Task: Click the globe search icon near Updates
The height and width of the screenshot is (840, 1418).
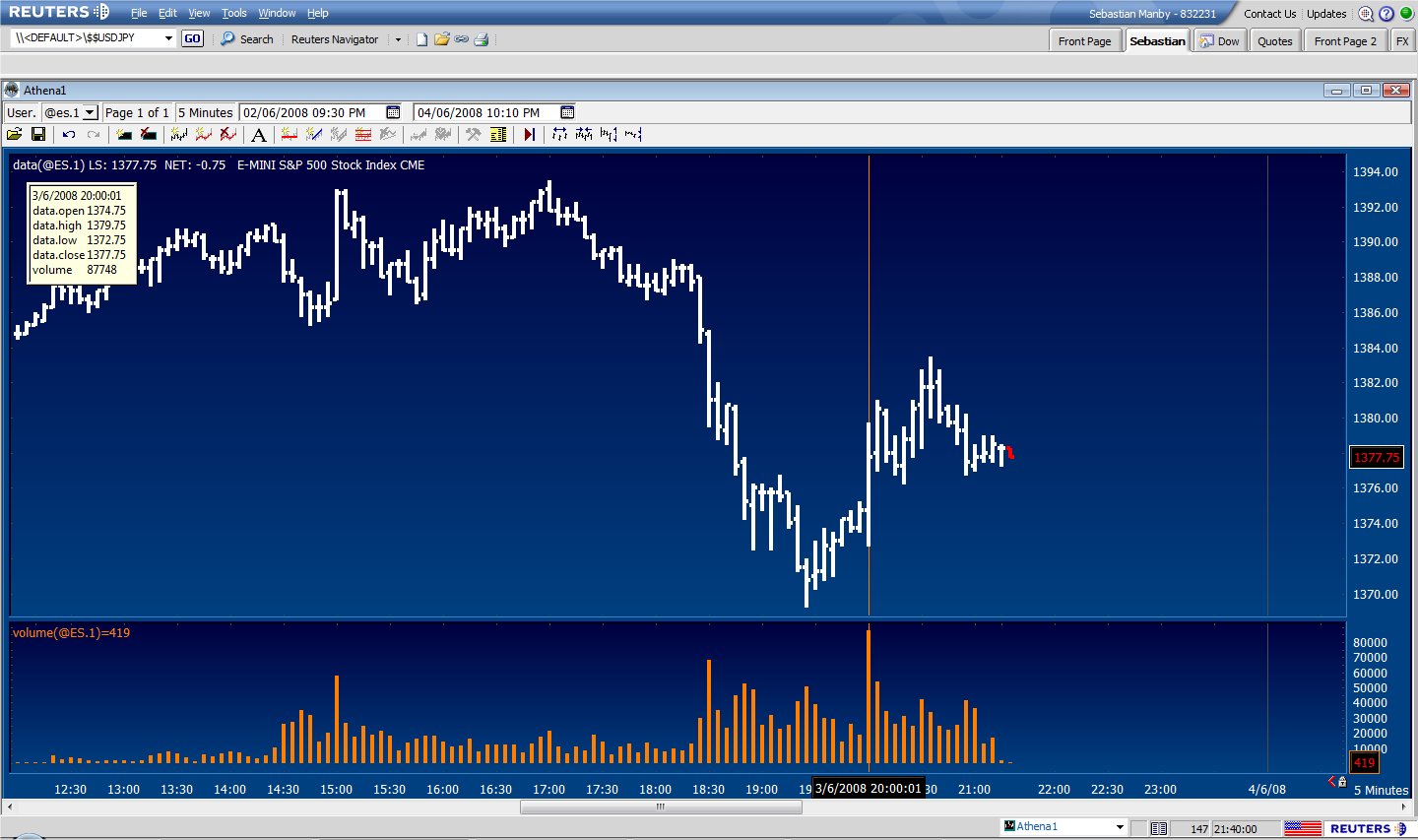Action: click(x=1366, y=14)
